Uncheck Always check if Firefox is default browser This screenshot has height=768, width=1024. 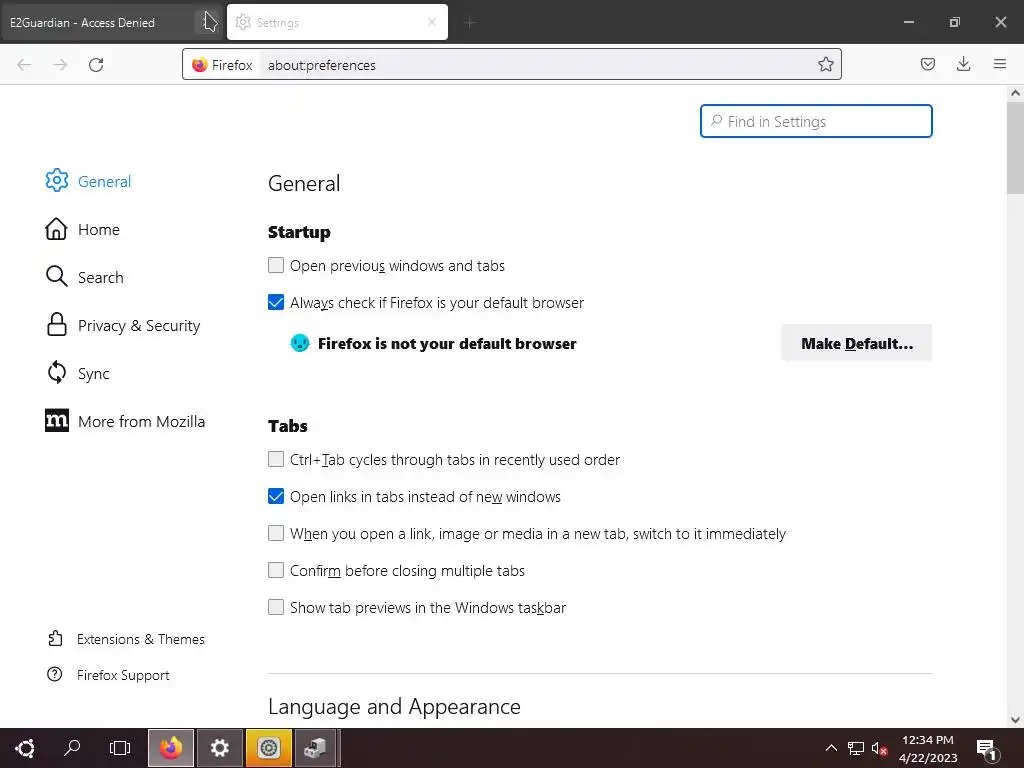[276, 302]
